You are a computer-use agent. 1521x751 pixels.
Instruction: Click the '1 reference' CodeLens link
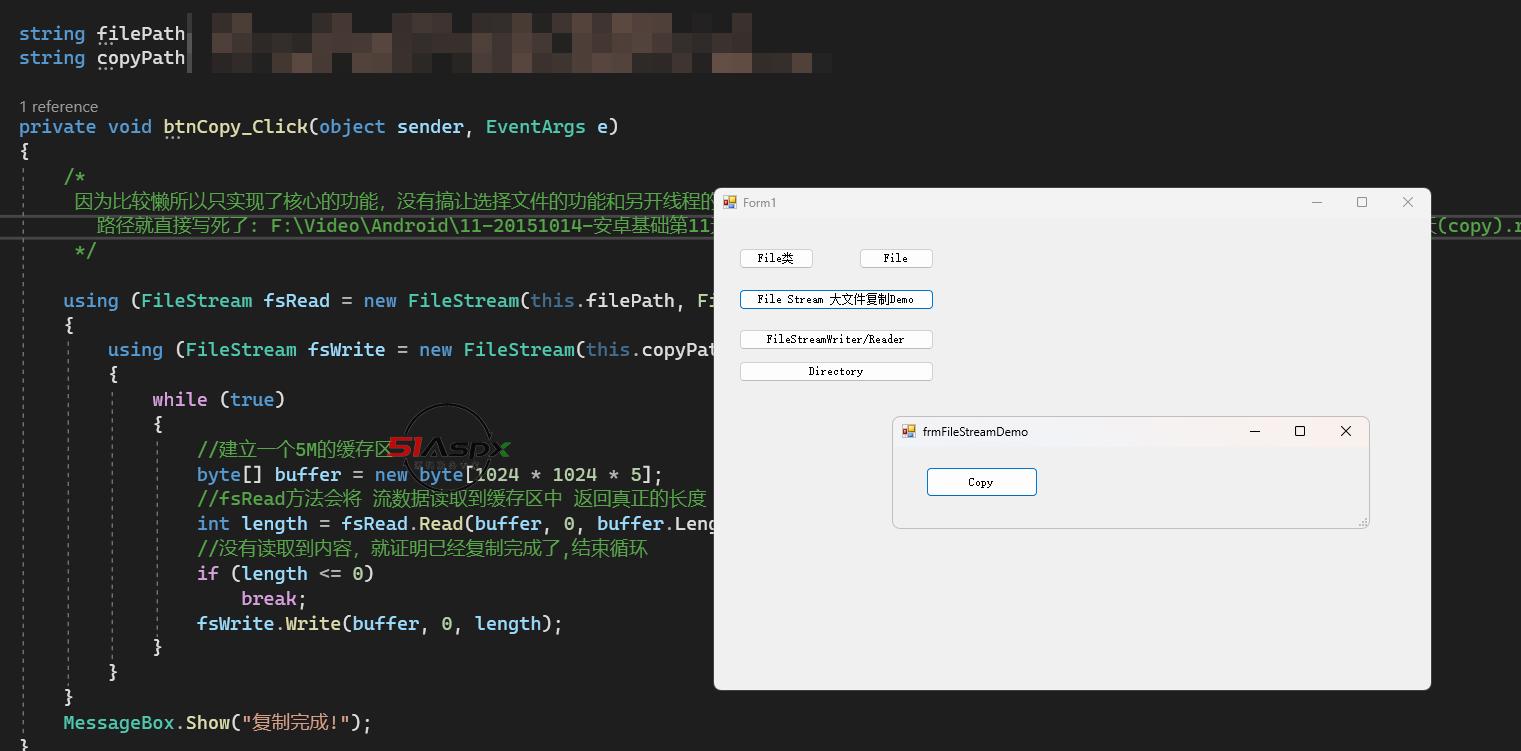[59, 106]
